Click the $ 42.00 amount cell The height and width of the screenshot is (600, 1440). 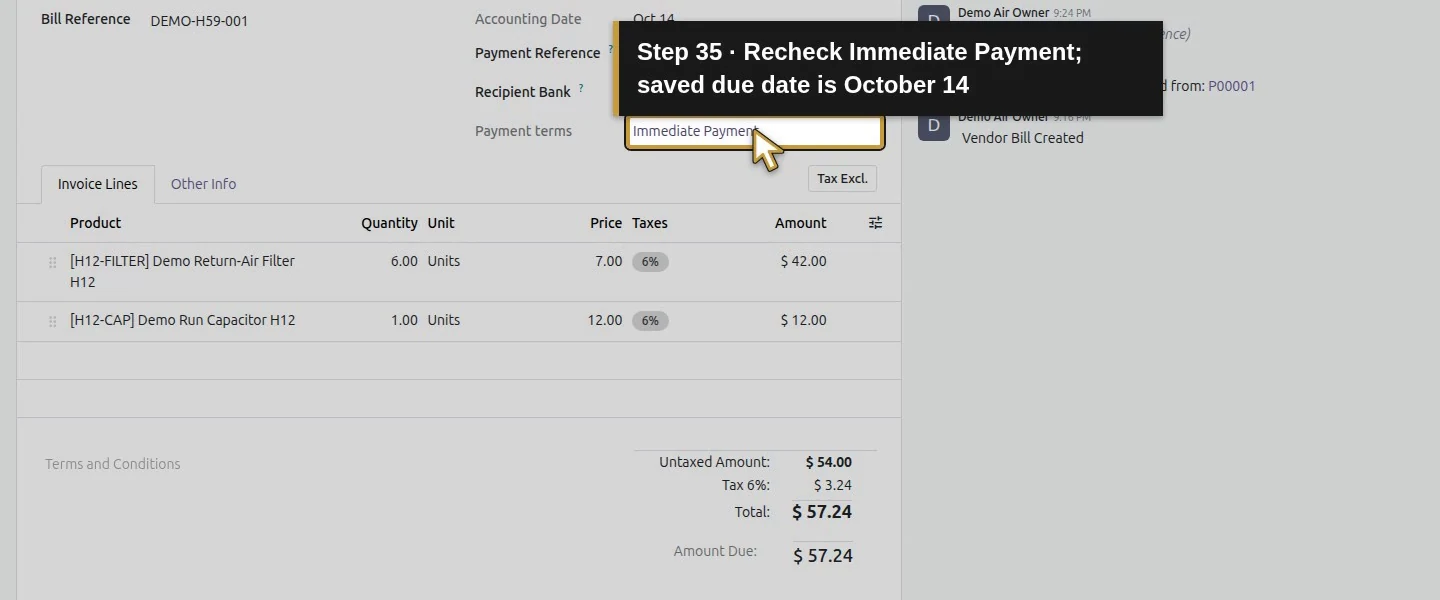point(803,261)
